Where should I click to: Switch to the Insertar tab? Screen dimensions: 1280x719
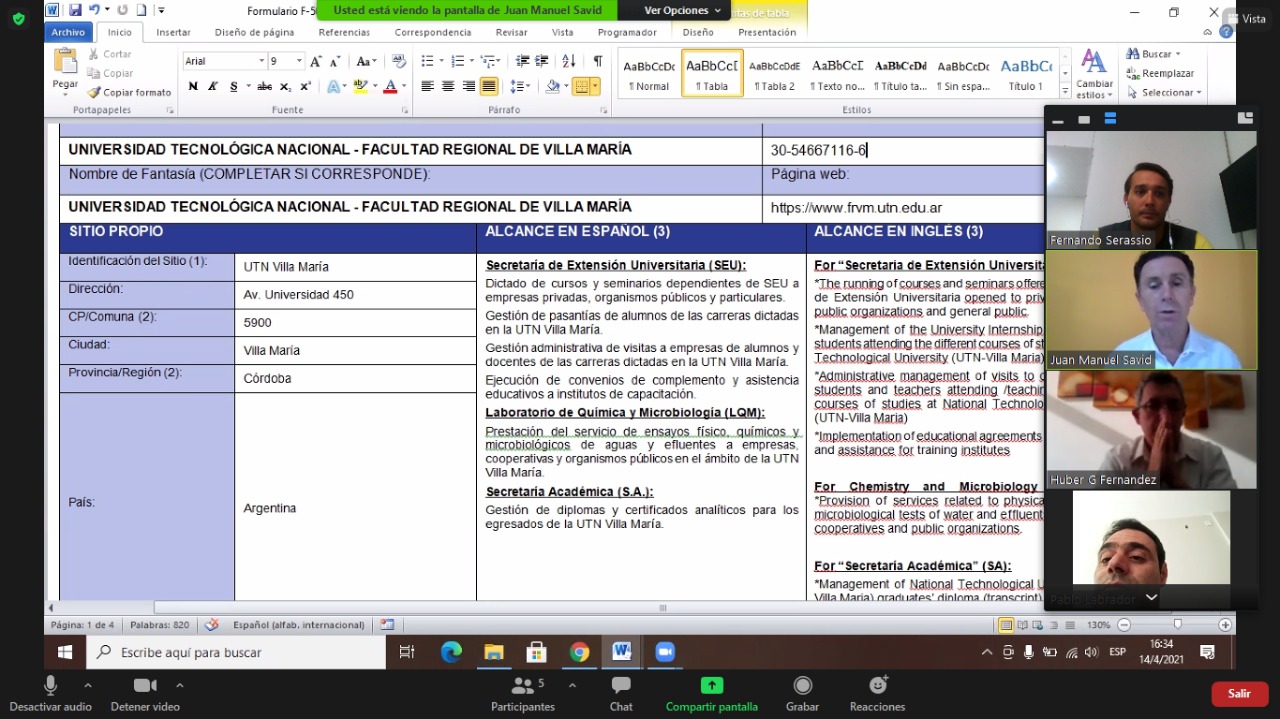173,32
